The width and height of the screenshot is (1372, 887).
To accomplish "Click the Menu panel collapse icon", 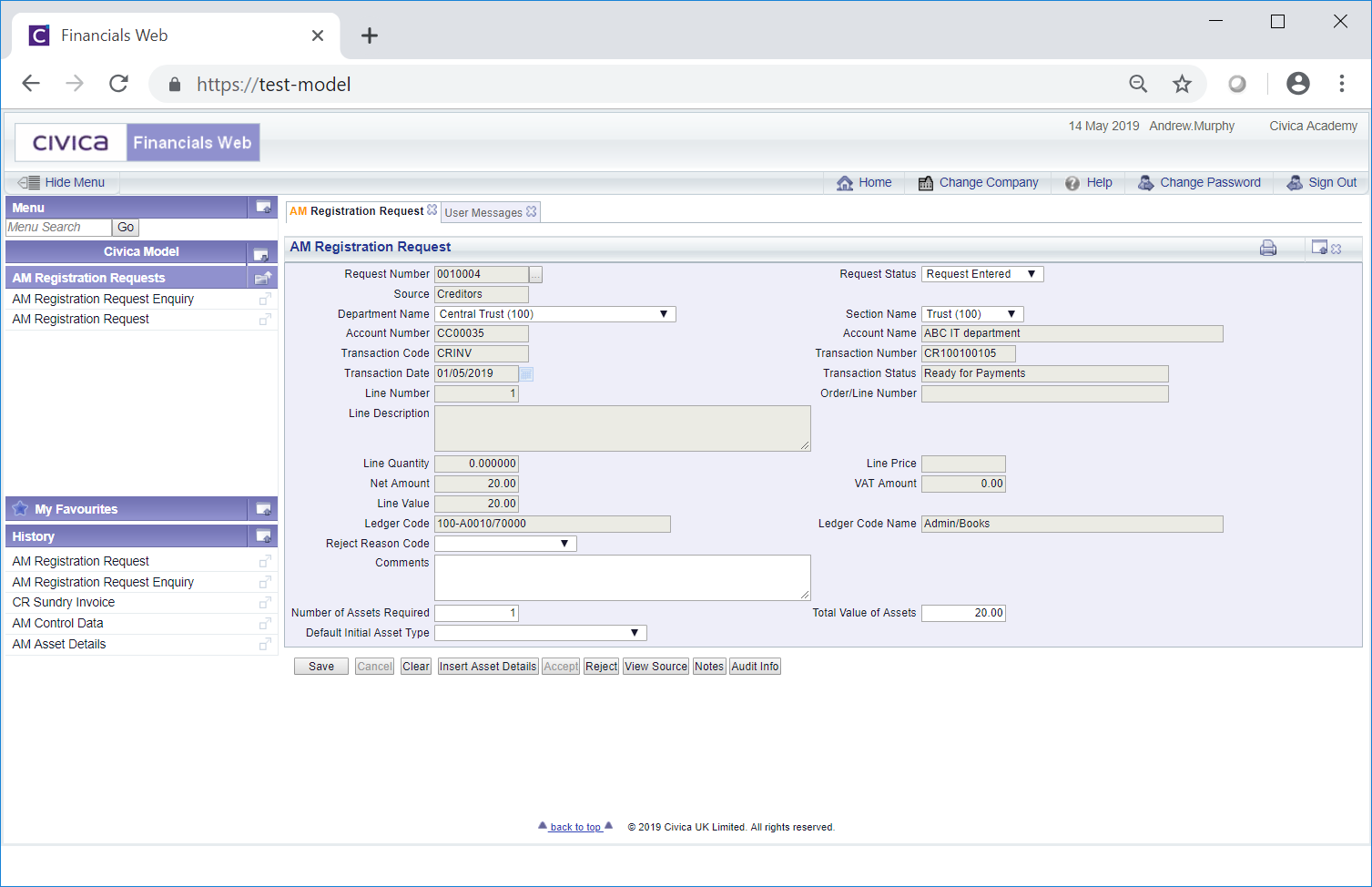I will (x=263, y=208).
